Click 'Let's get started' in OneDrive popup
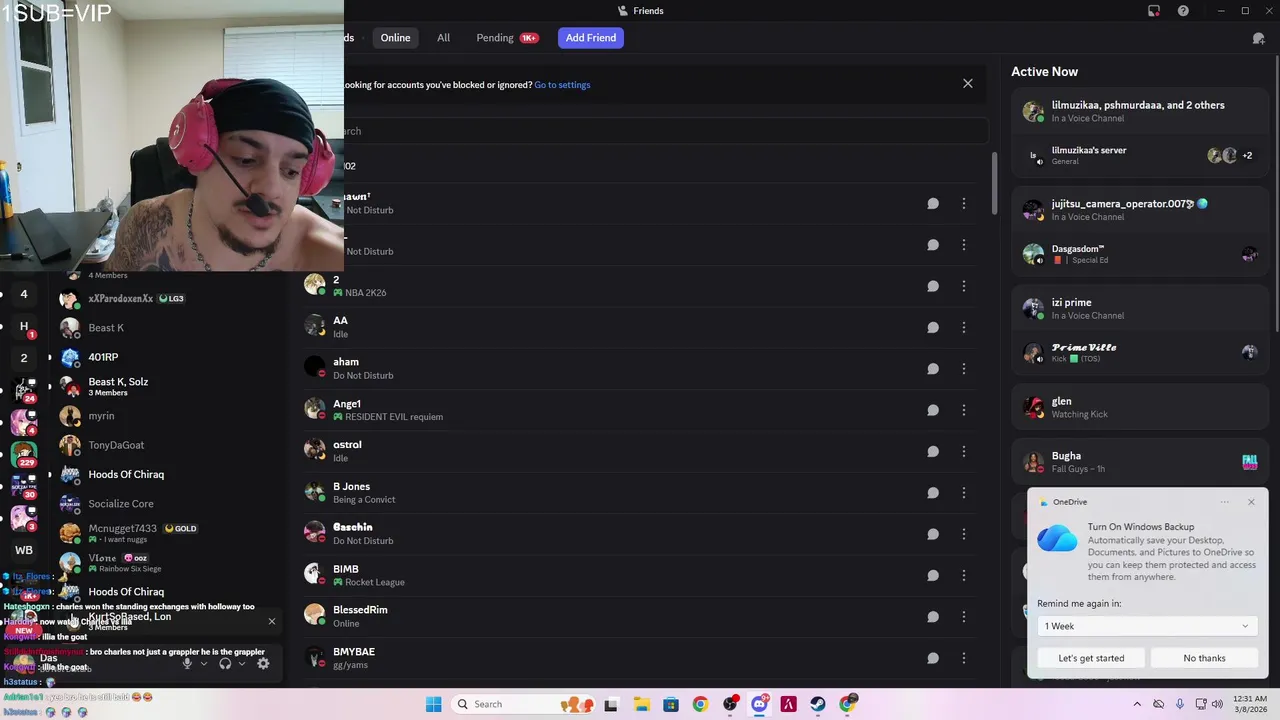This screenshot has height=720, width=1280. coord(1091,658)
